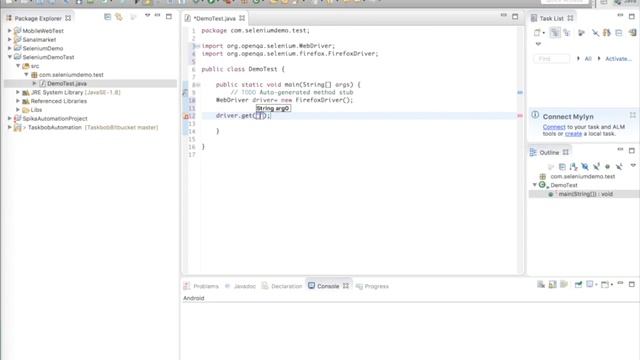640x360 pixels.
Task: Open Package Explorer view menu arrow
Action: coord(147,16)
